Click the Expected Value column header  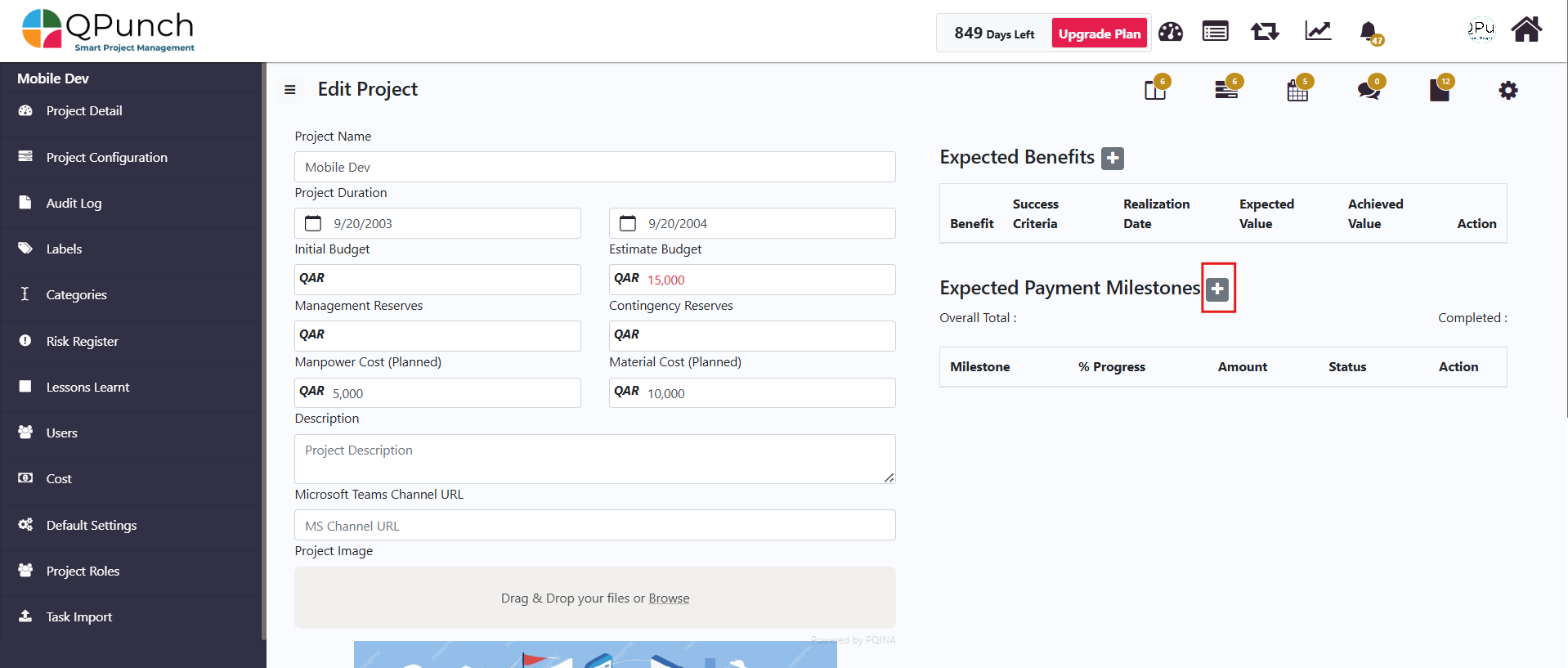[1266, 213]
